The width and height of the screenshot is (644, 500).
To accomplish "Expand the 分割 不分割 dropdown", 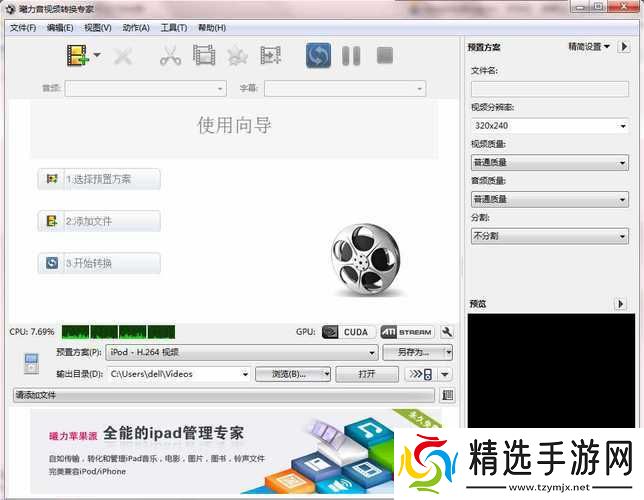I will tap(549, 236).
